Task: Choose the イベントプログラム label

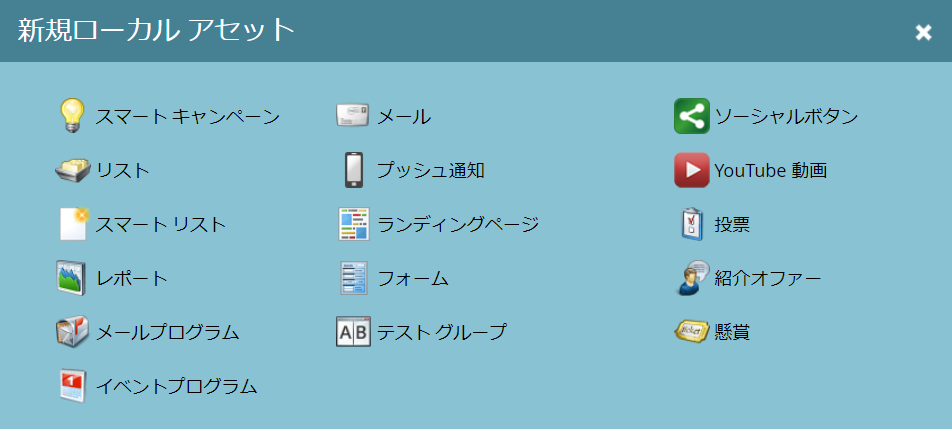Action: 177,386
